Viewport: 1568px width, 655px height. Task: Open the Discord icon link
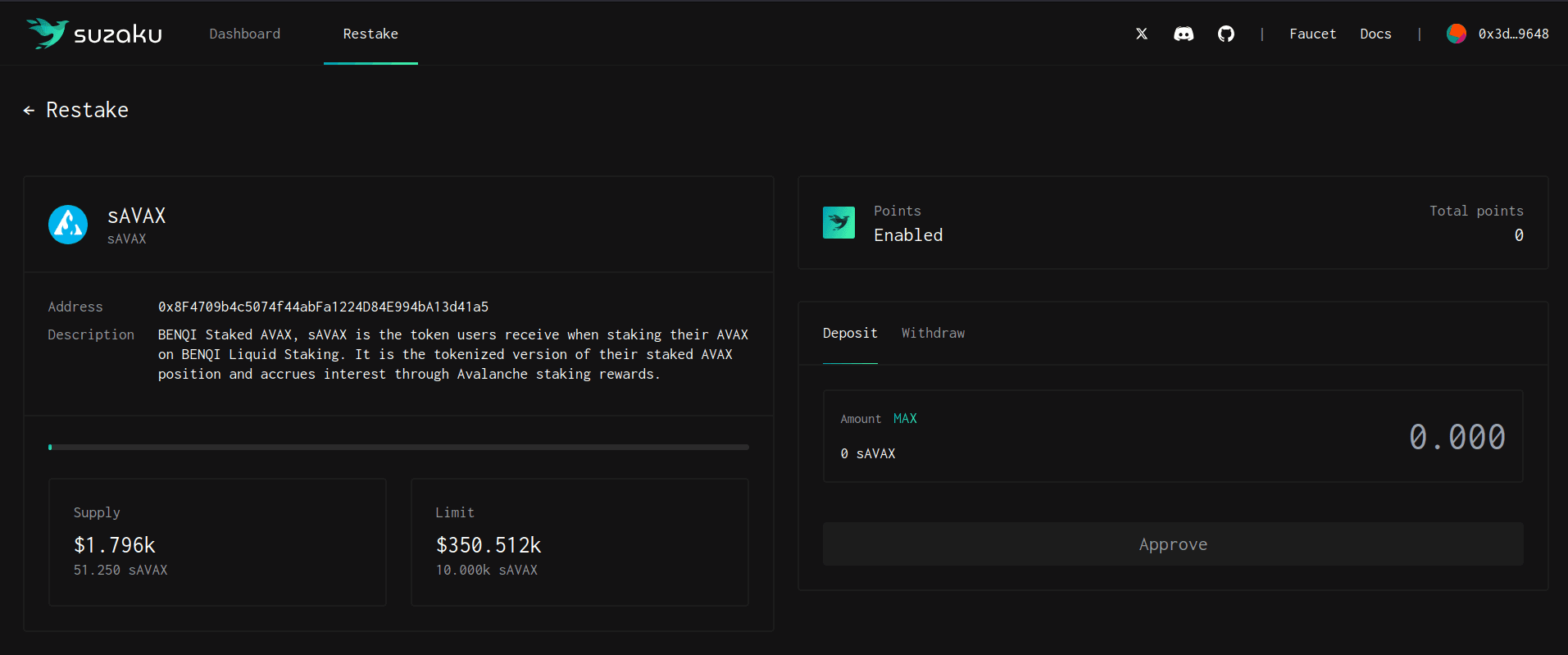click(x=1184, y=34)
